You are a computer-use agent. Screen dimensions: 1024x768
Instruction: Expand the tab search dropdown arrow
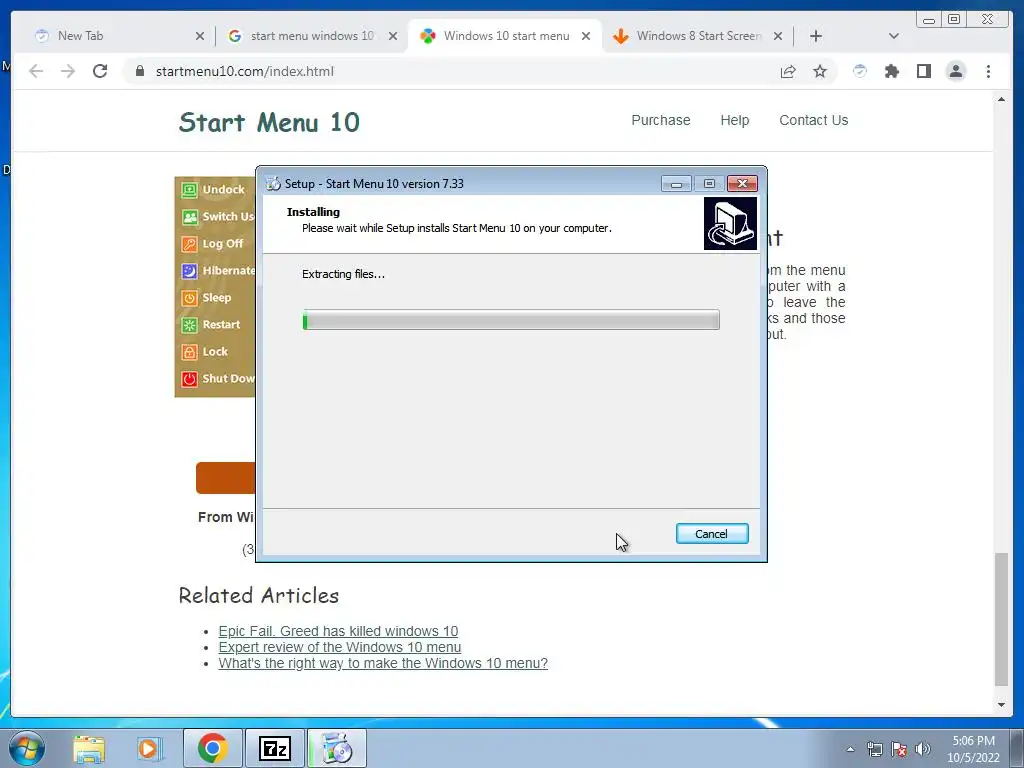894,36
